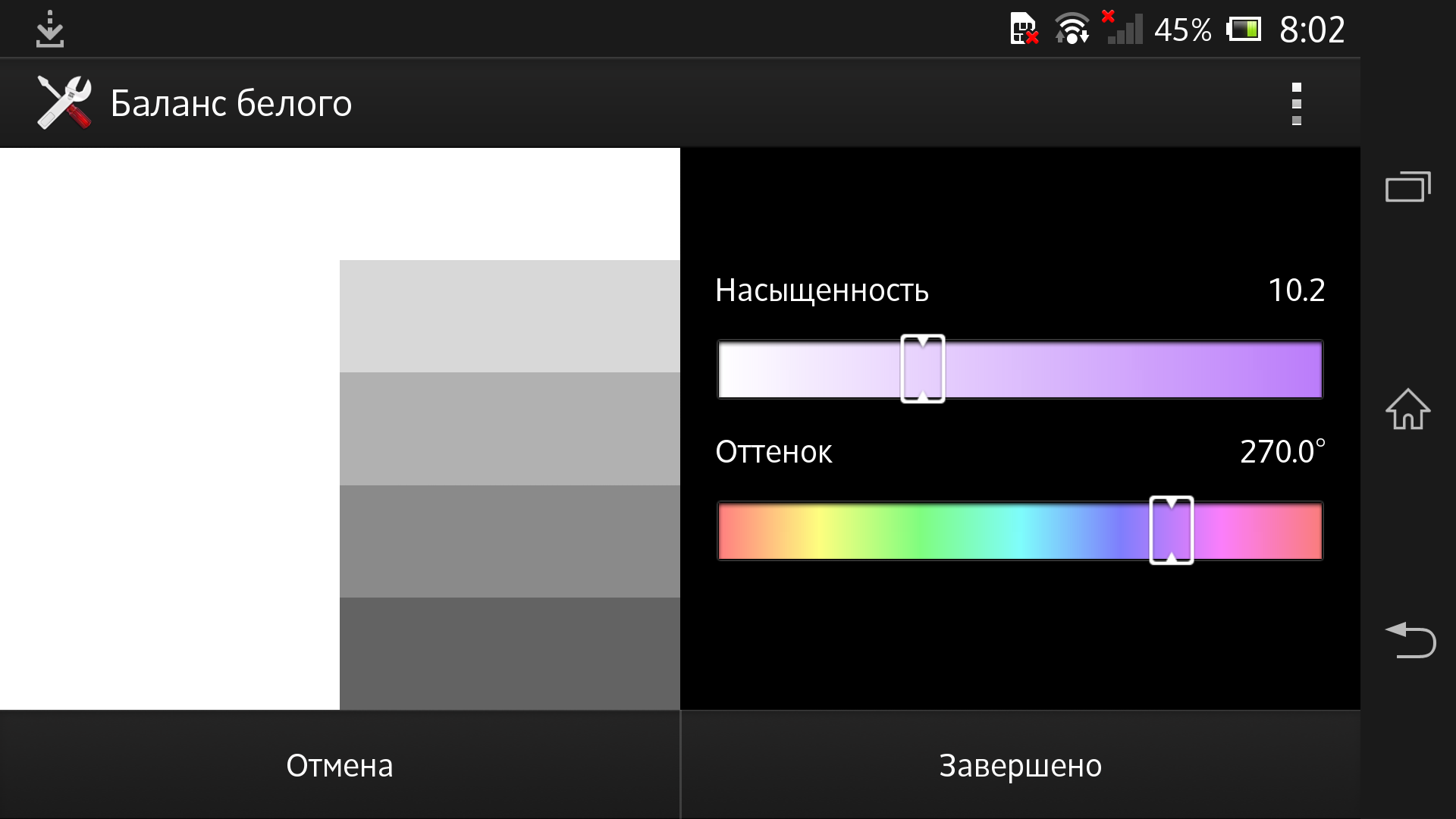Click the Насыщенность slider handle

tap(922, 369)
